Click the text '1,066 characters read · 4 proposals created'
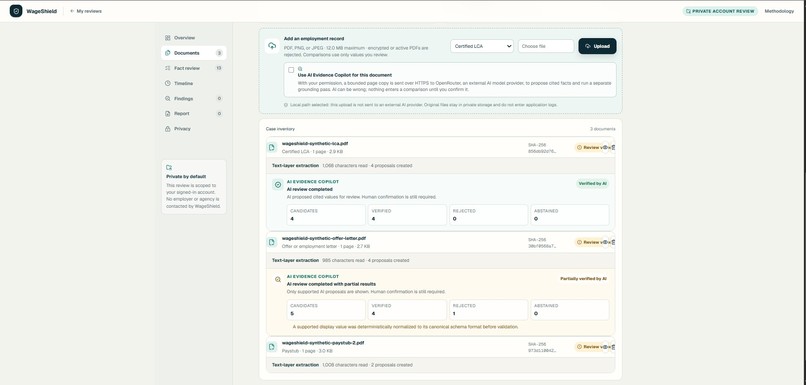Screen dimensions: 806x385 (367, 166)
